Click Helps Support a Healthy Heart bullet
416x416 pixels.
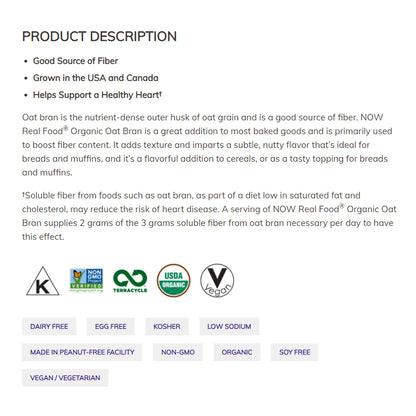click(97, 95)
